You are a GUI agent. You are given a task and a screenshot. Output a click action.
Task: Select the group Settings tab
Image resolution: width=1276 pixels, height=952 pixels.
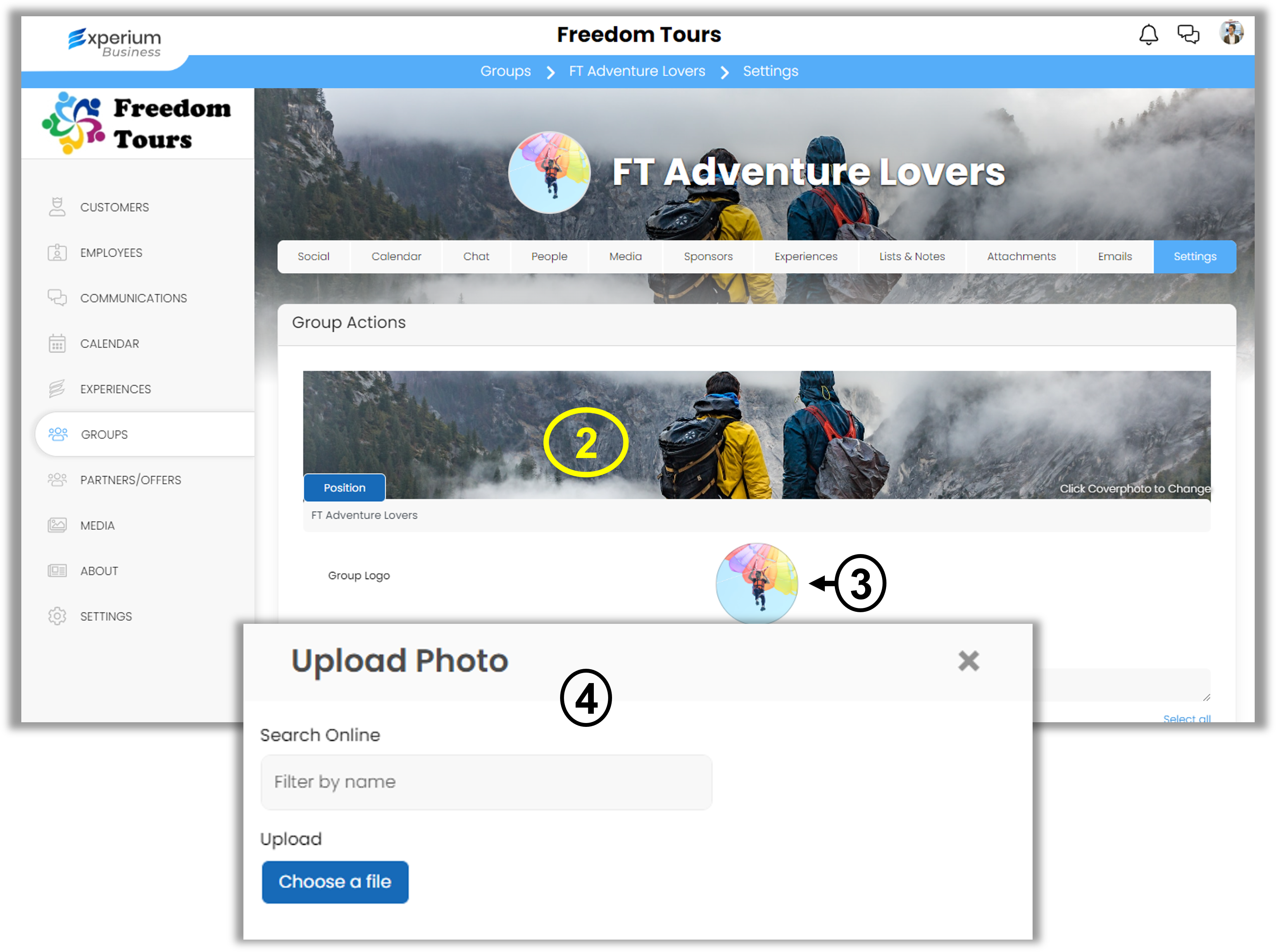[1195, 257]
